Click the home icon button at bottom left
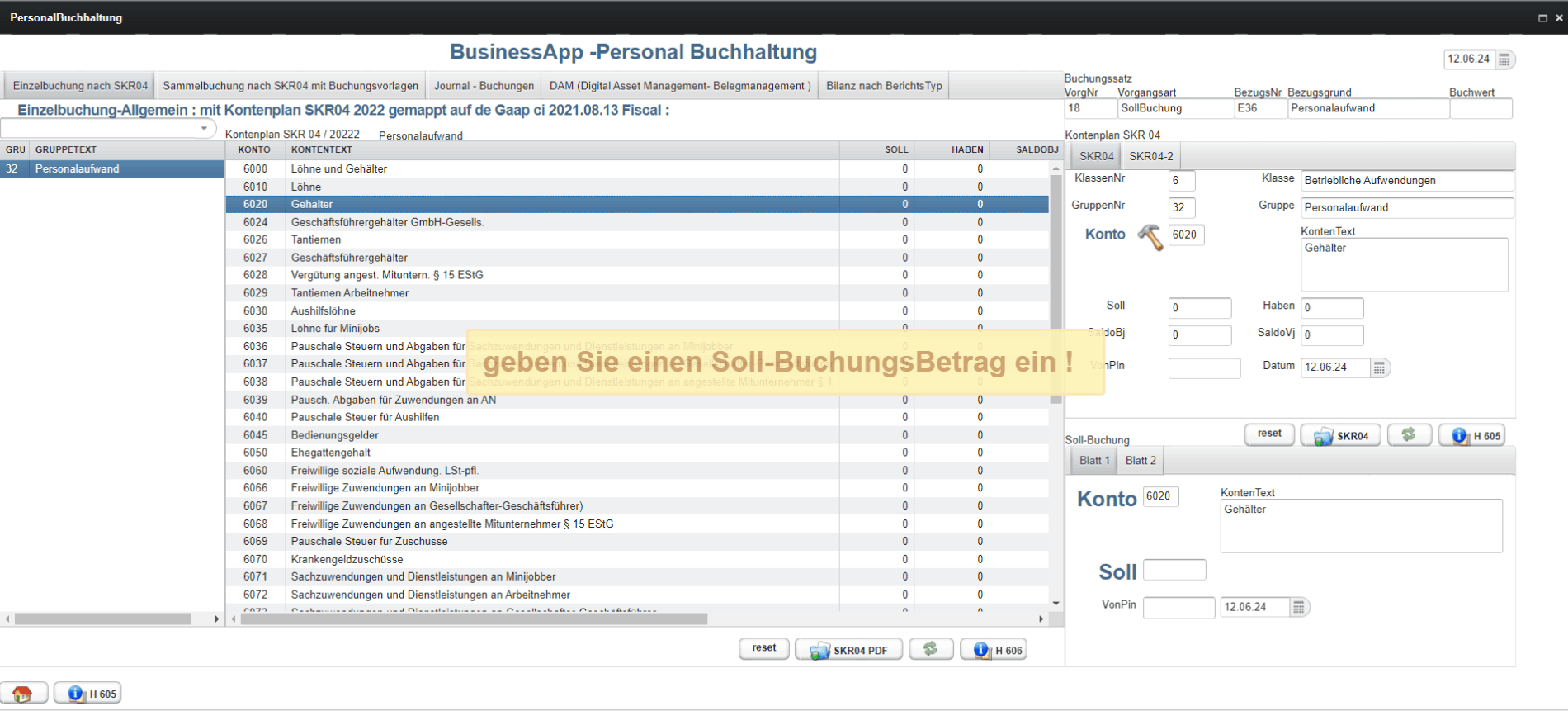Image resolution: width=1568 pixels, height=711 pixels. click(x=23, y=694)
